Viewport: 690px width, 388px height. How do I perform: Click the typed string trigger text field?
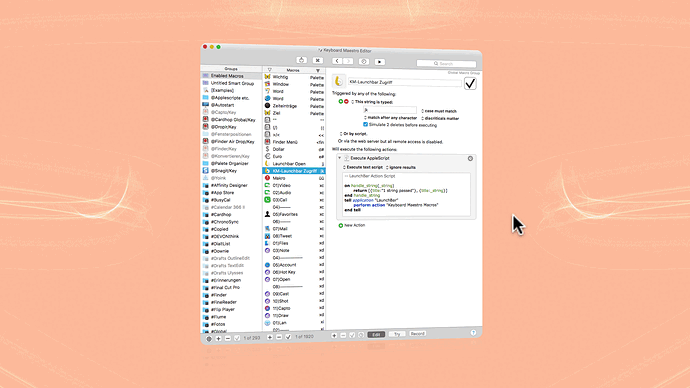(390, 110)
